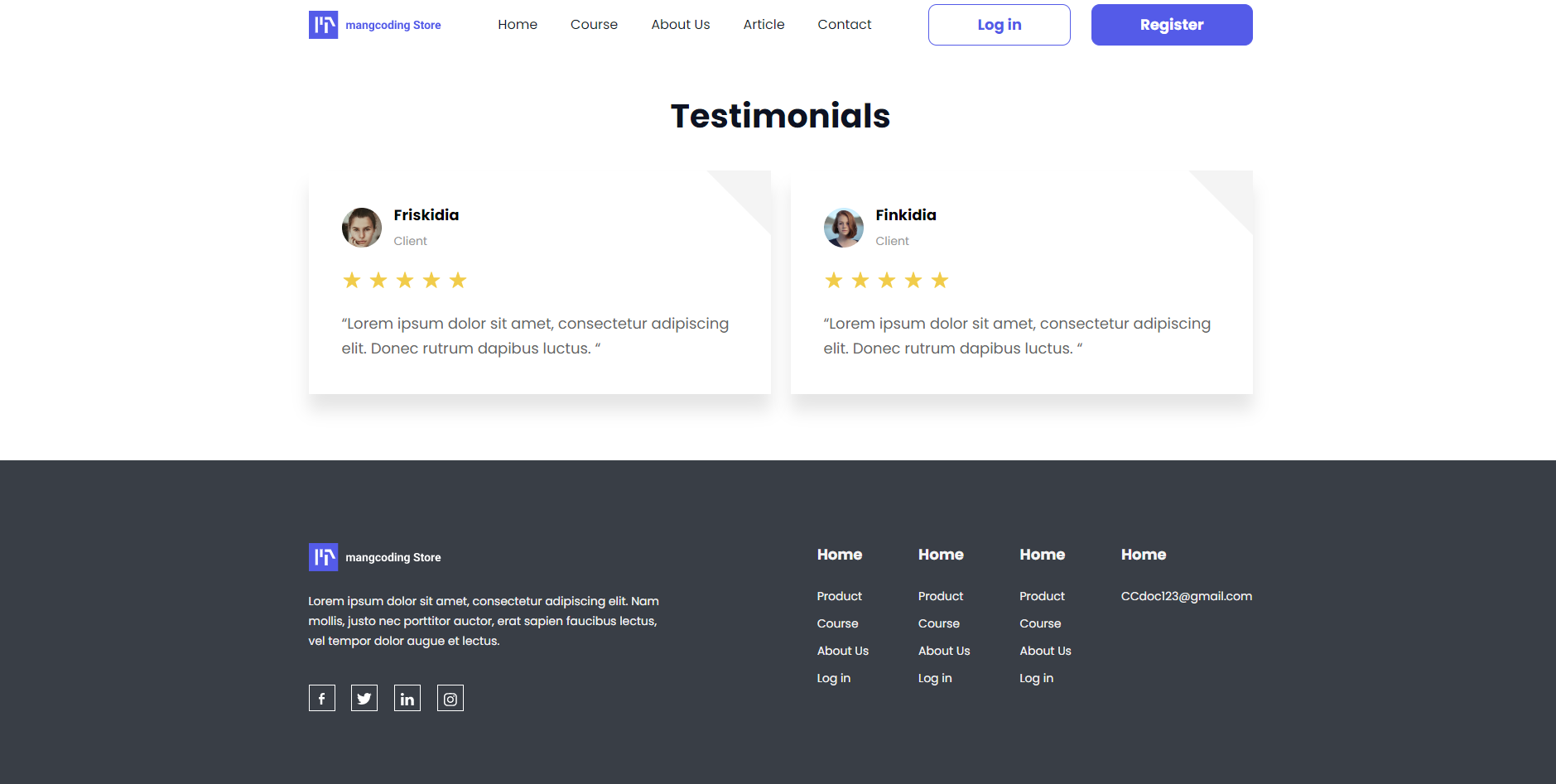1556x784 pixels.
Task: Click the Log in button
Action: coord(1000,25)
